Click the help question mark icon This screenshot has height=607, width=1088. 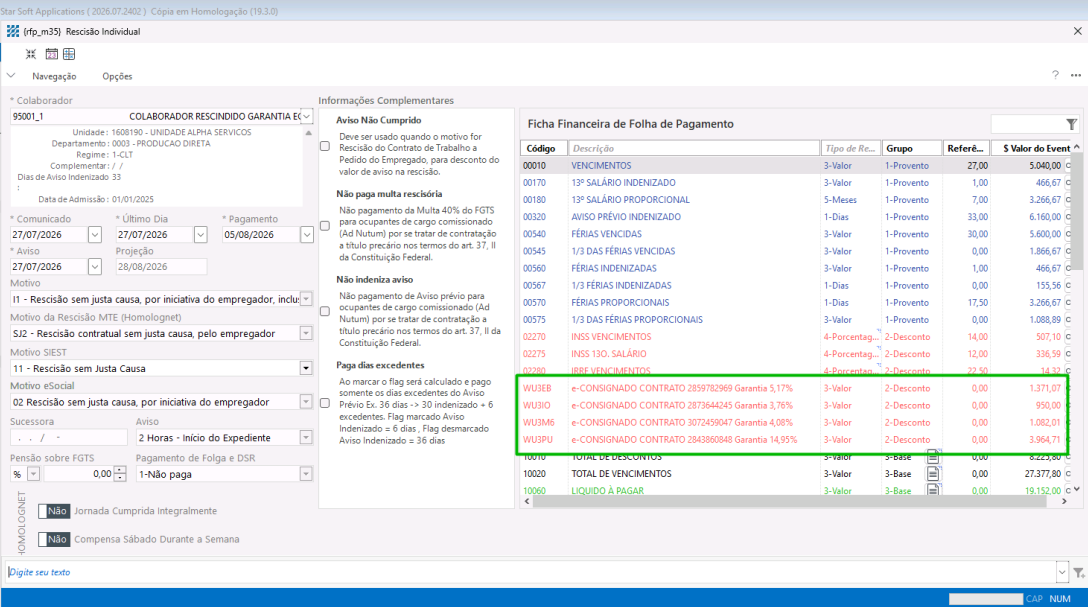point(1055,75)
